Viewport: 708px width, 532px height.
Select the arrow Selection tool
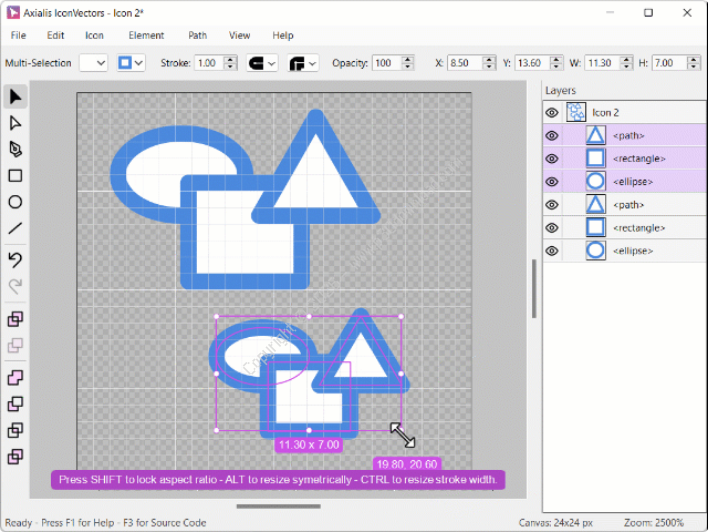tap(15, 97)
